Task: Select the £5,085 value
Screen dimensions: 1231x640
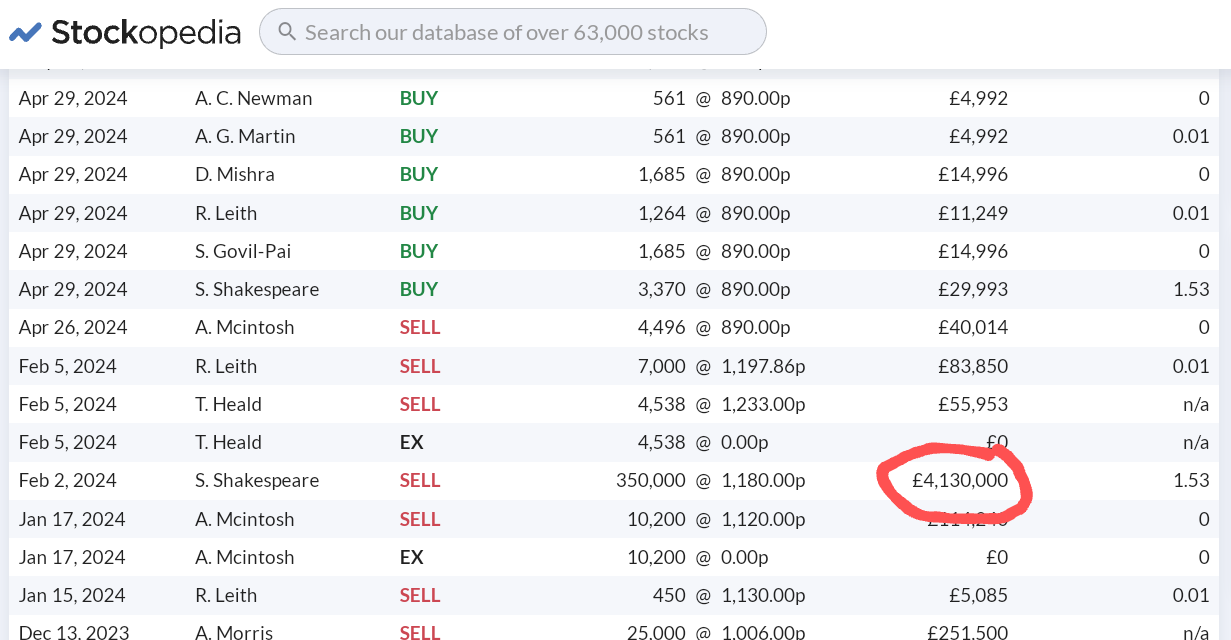Action: tap(979, 595)
